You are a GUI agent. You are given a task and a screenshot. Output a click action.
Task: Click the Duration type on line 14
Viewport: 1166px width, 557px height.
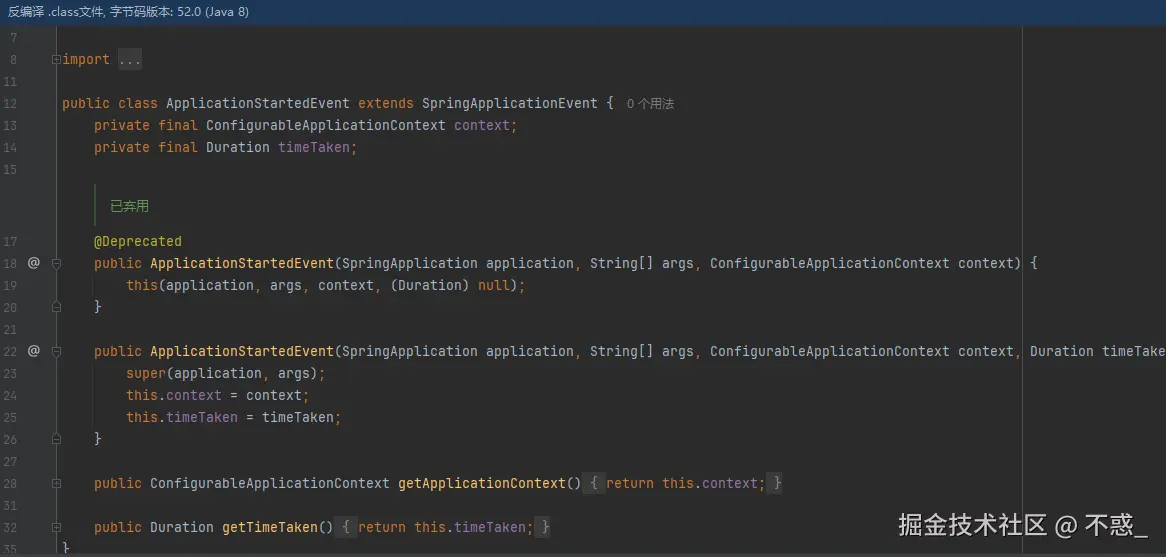pos(238,147)
